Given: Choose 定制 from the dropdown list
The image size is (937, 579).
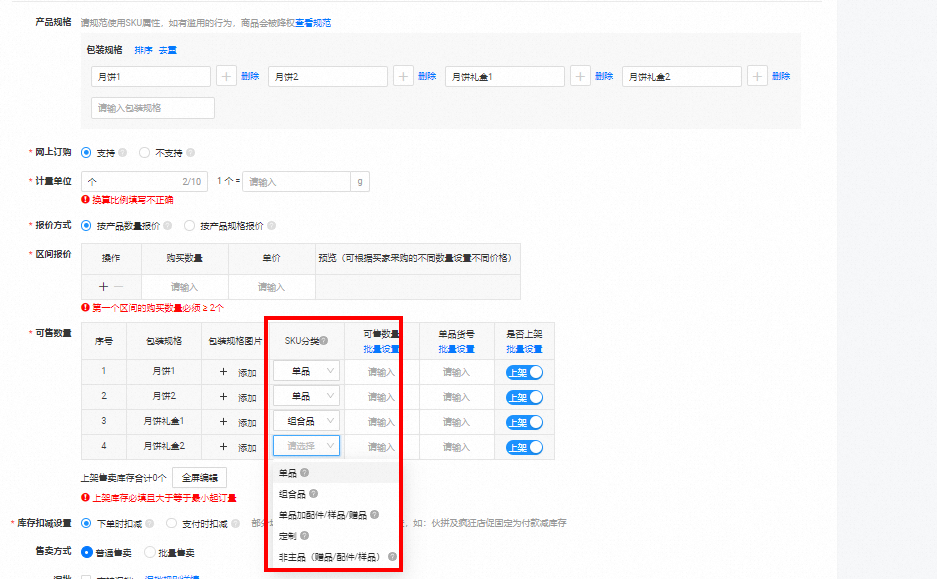Looking at the screenshot, I should click(288, 536).
